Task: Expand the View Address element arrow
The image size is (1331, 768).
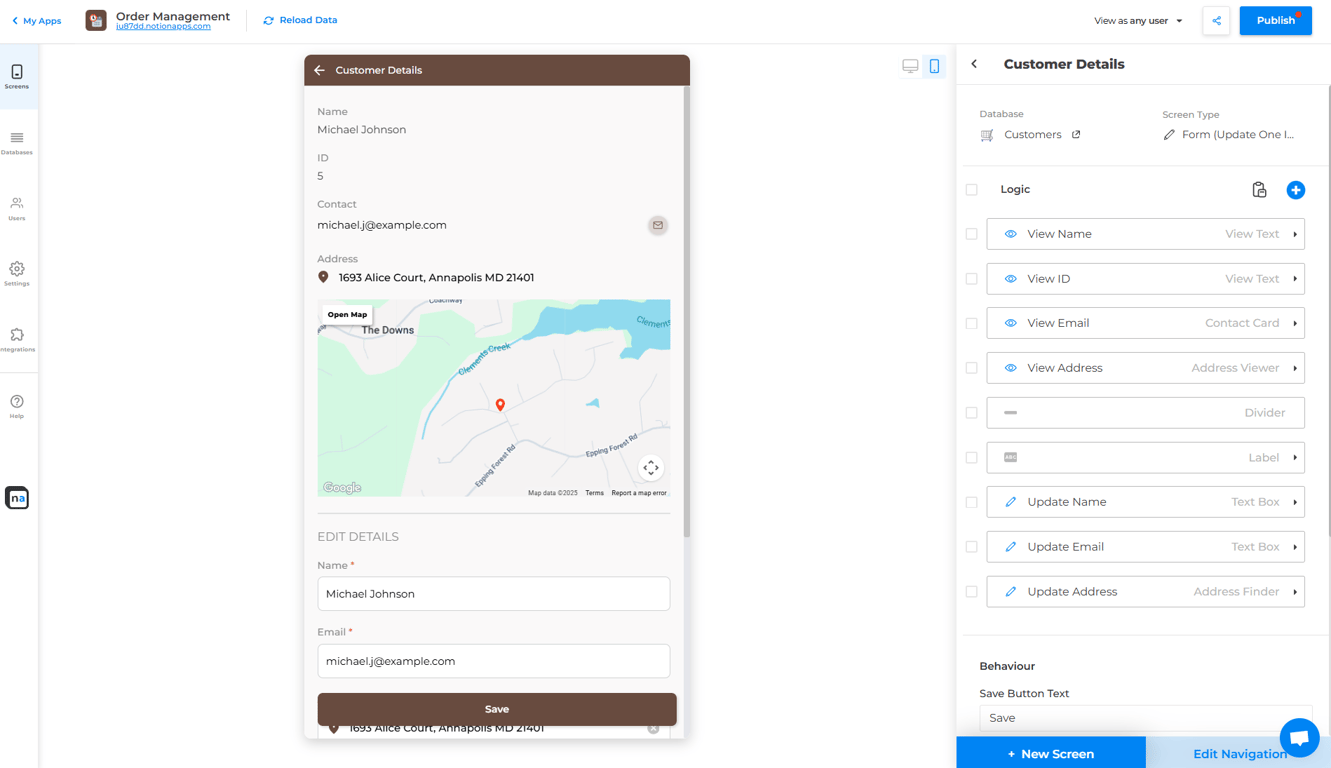Action: click(1295, 368)
